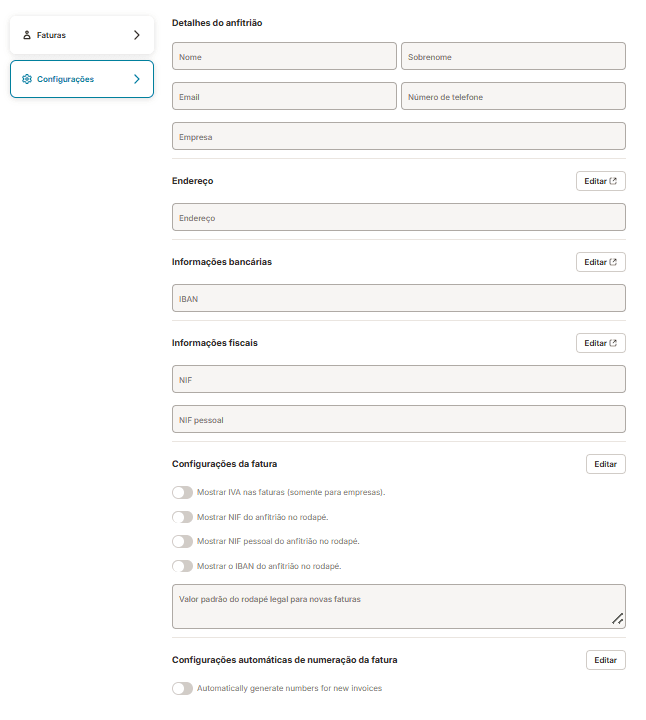
Task: Edit the Informações bancárias section
Action: point(600,262)
